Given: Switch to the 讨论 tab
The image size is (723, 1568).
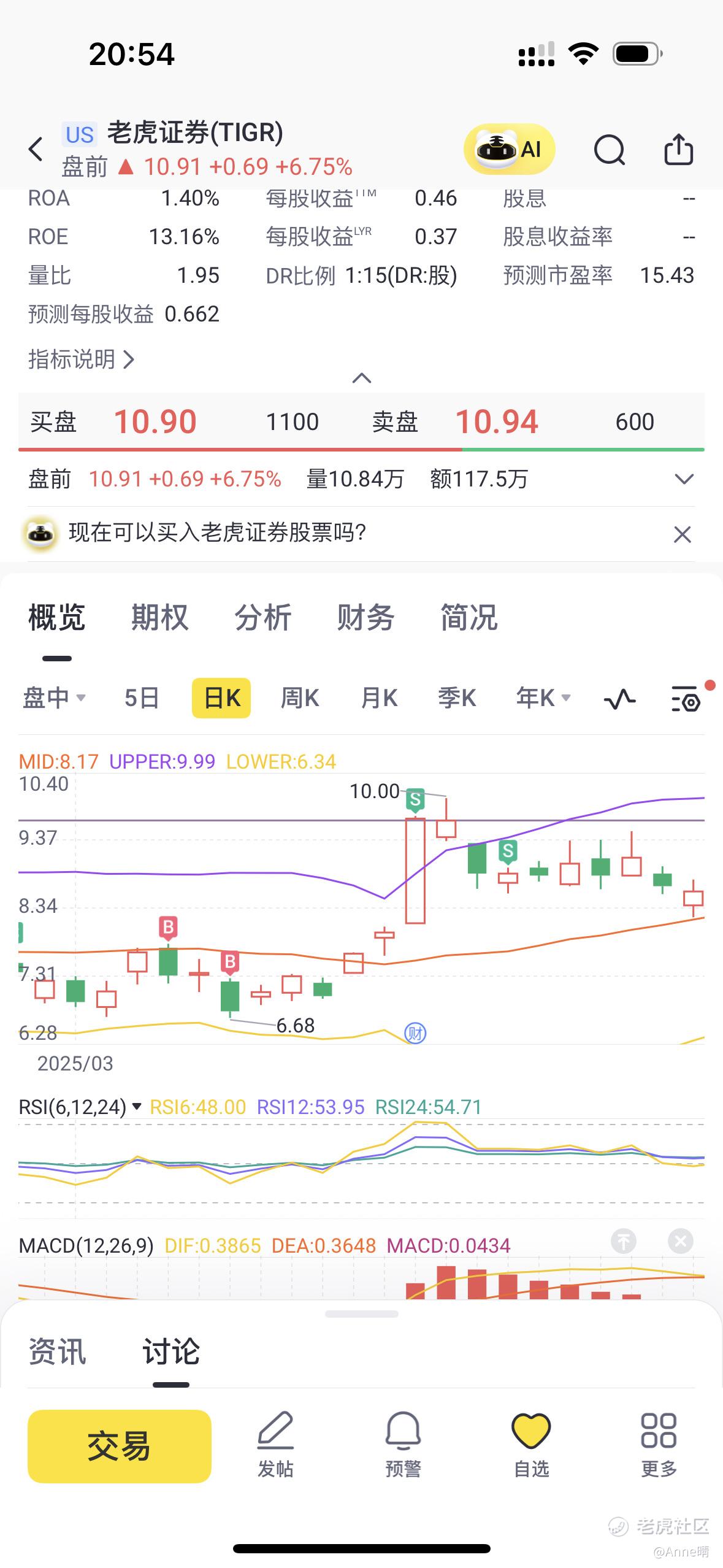Looking at the screenshot, I should coord(171,1352).
